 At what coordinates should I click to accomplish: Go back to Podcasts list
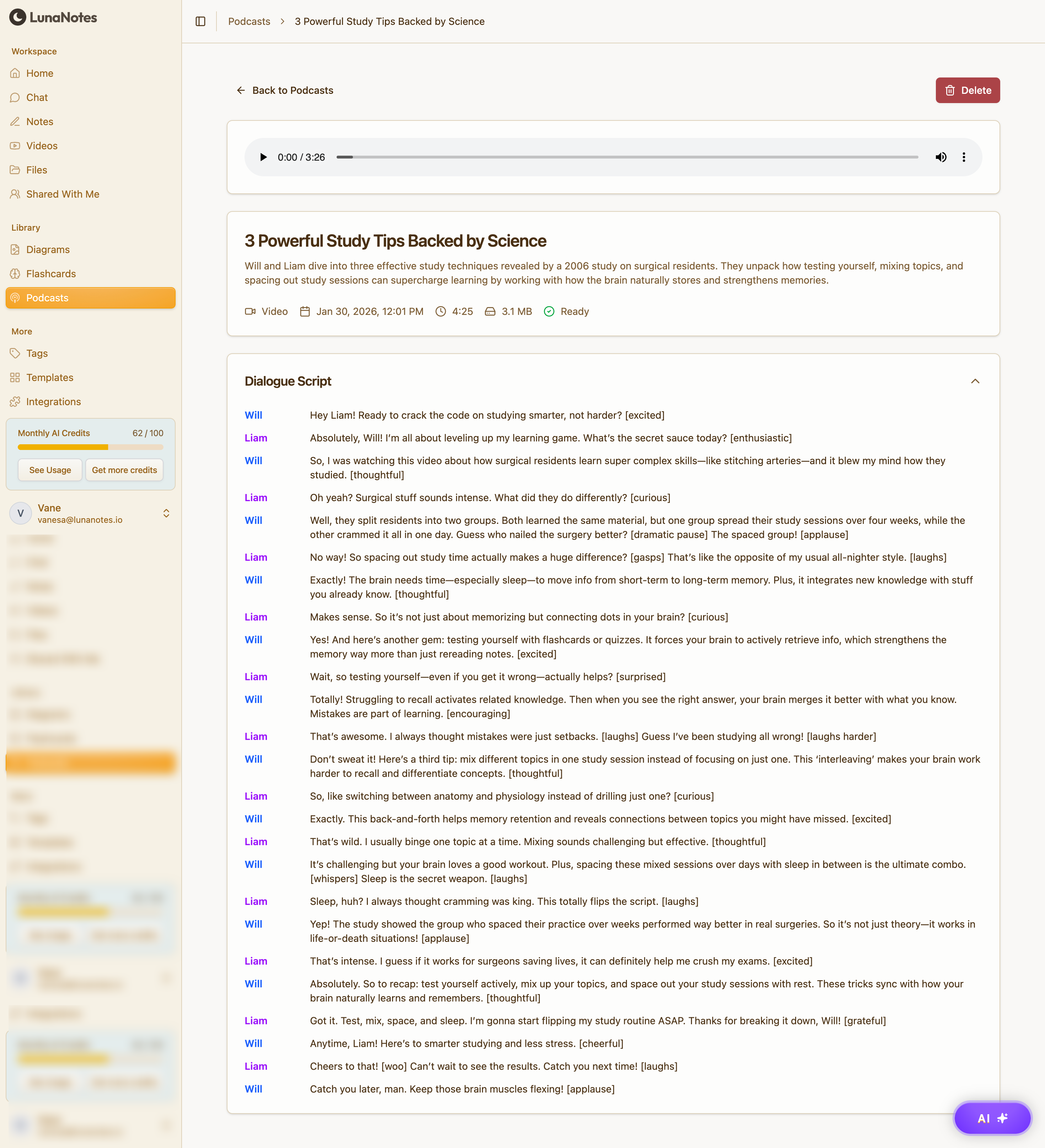pyautogui.click(x=285, y=90)
